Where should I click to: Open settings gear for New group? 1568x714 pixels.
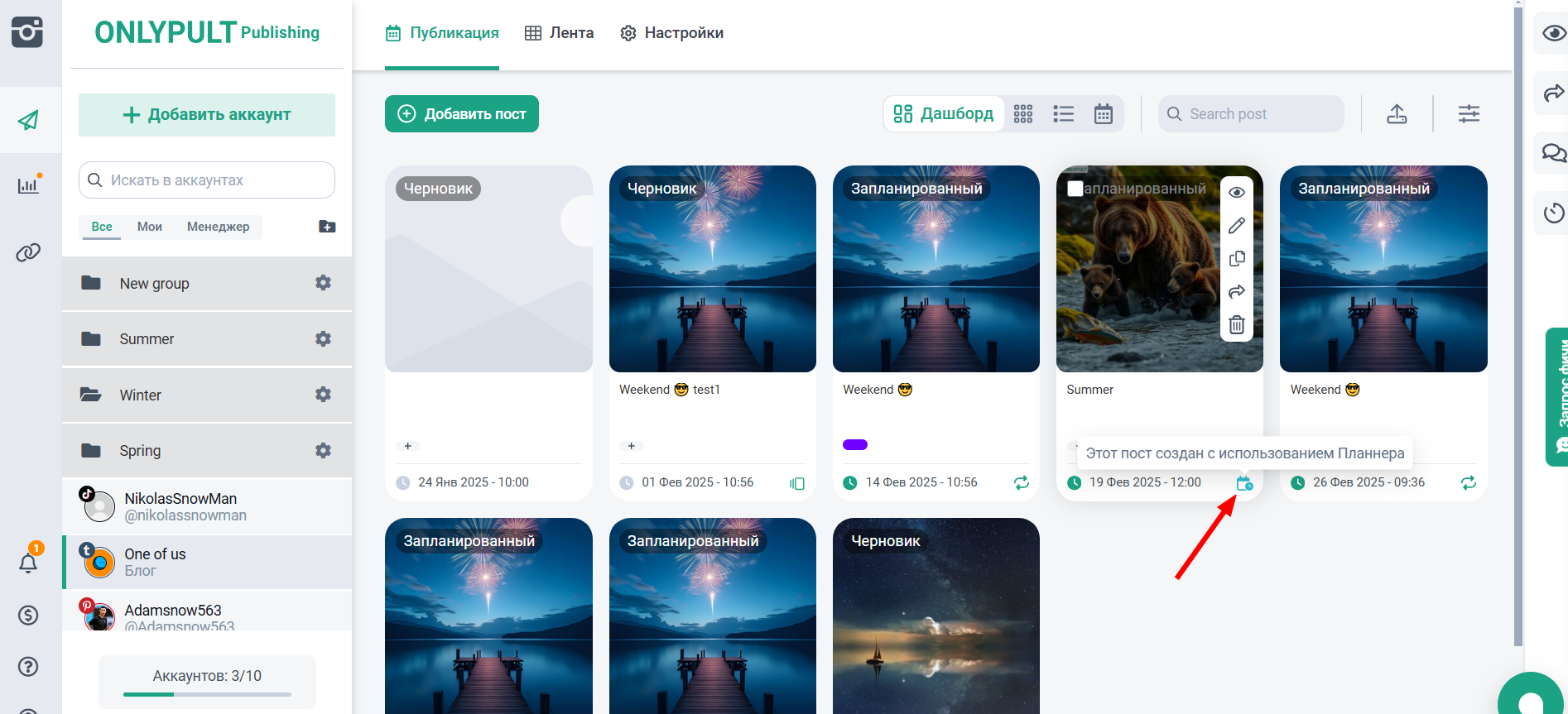click(x=323, y=283)
